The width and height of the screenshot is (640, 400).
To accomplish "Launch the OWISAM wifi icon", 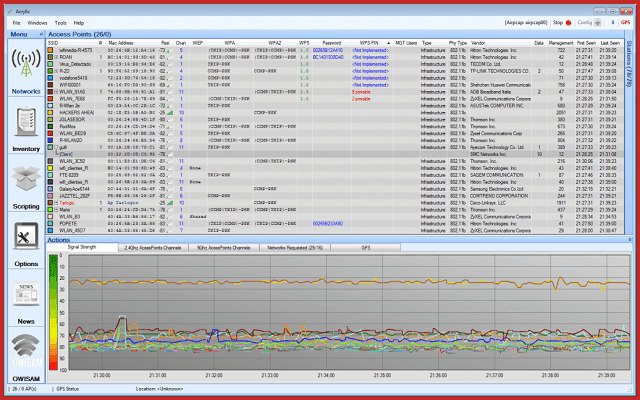I will tap(26, 350).
